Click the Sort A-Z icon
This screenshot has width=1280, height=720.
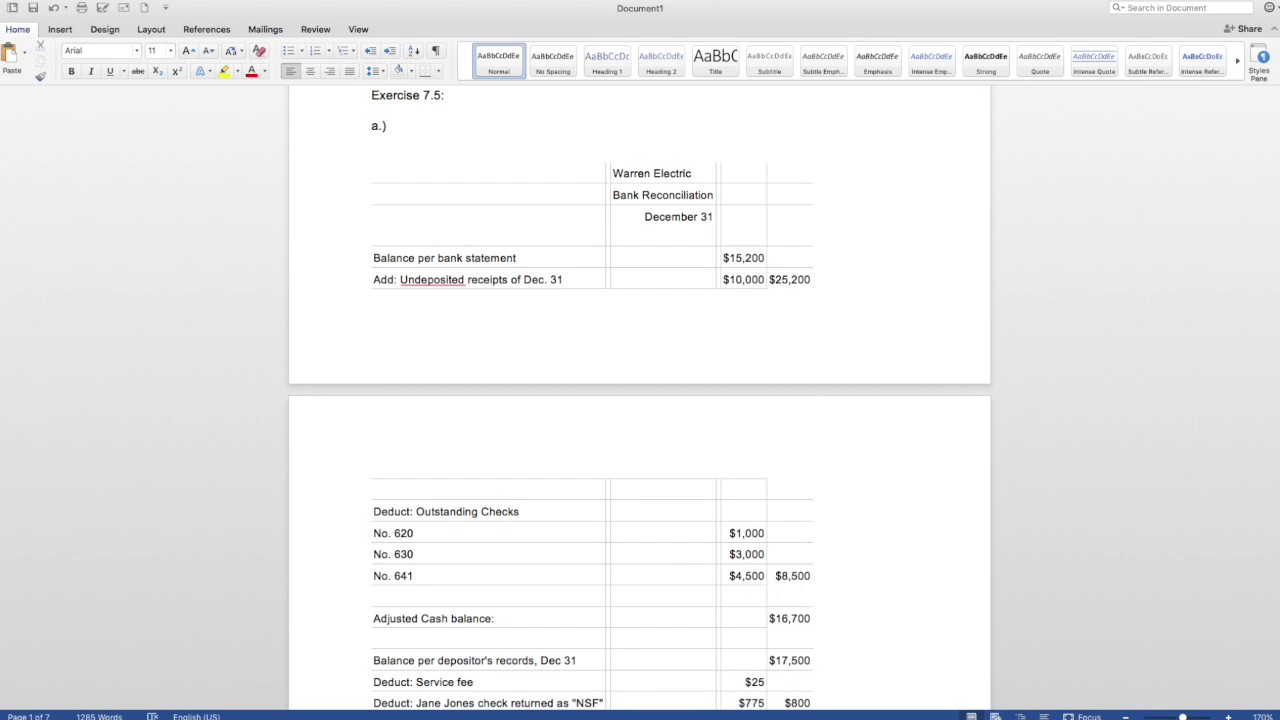tap(415, 51)
